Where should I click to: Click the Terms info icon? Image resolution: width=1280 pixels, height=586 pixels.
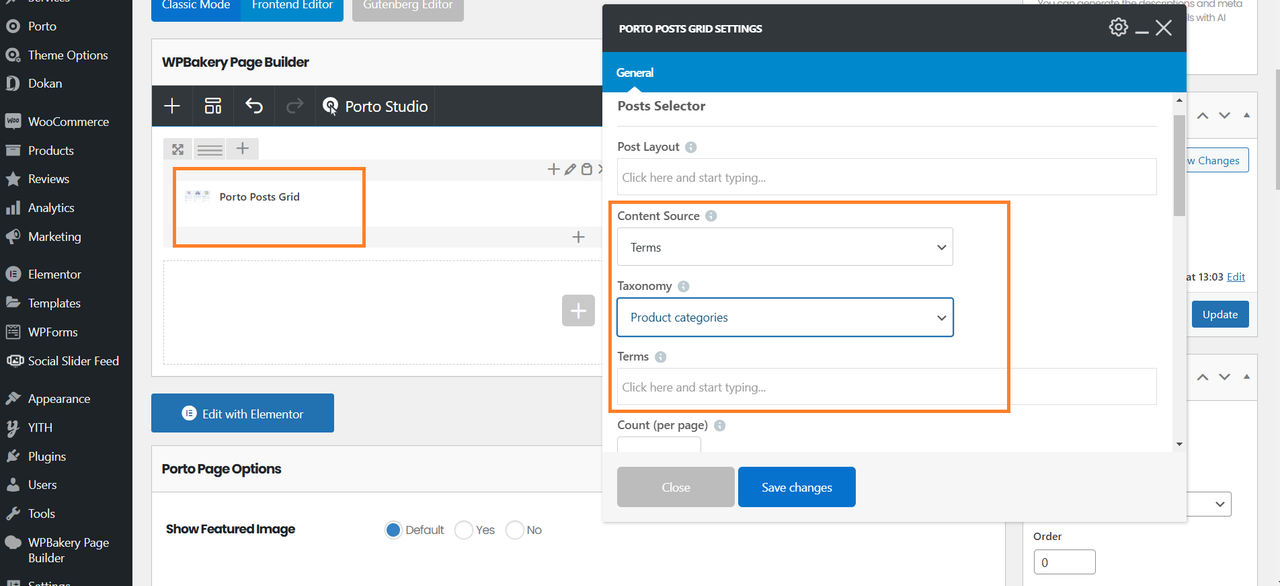(660, 357)
